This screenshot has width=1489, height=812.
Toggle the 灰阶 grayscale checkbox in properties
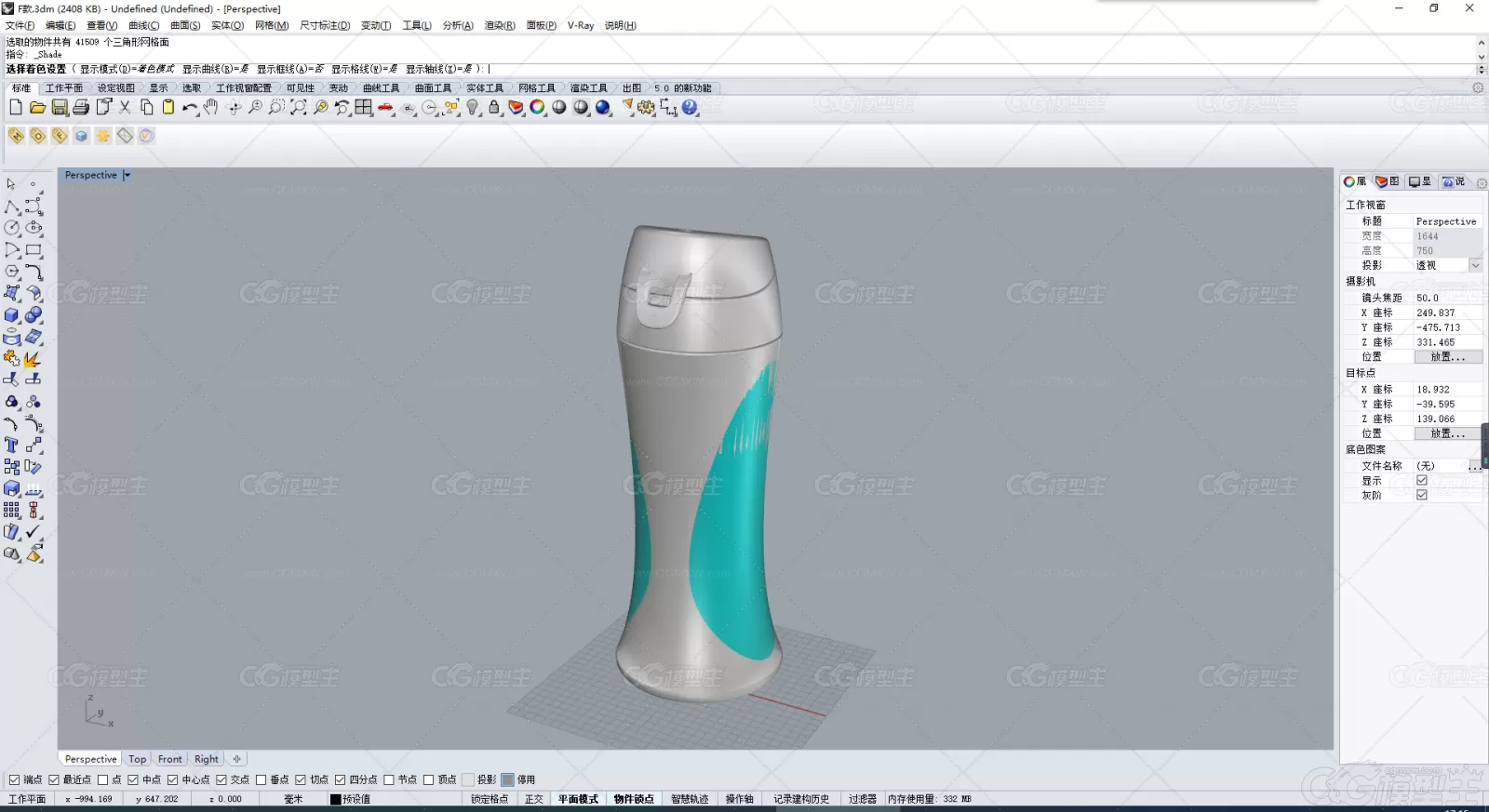tap(1421, 496)
